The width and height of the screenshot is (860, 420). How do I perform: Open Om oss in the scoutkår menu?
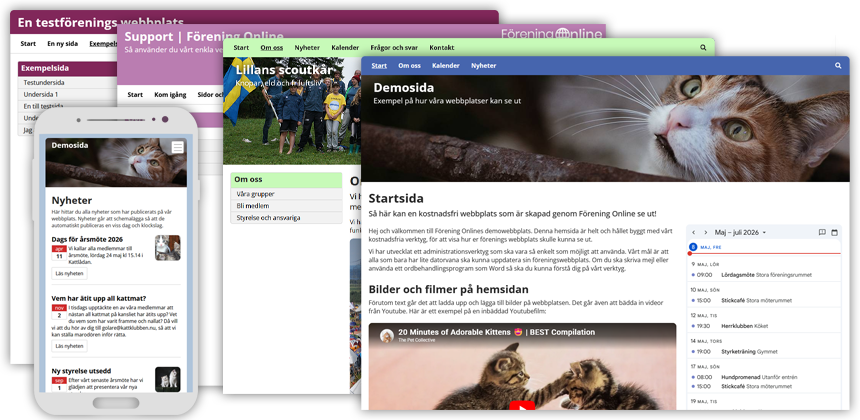271,48
